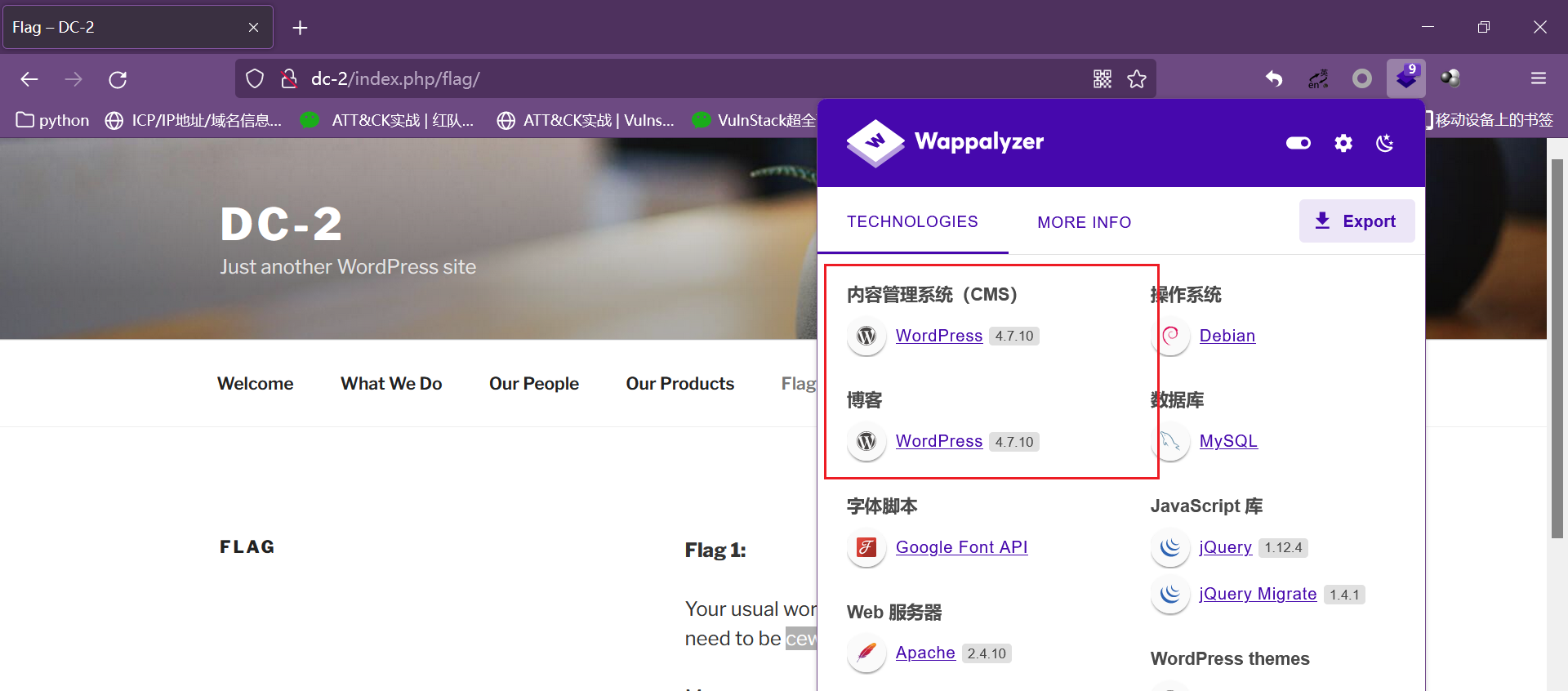Click the Google Font API icon
The image size is (1568, 691).
866,547
